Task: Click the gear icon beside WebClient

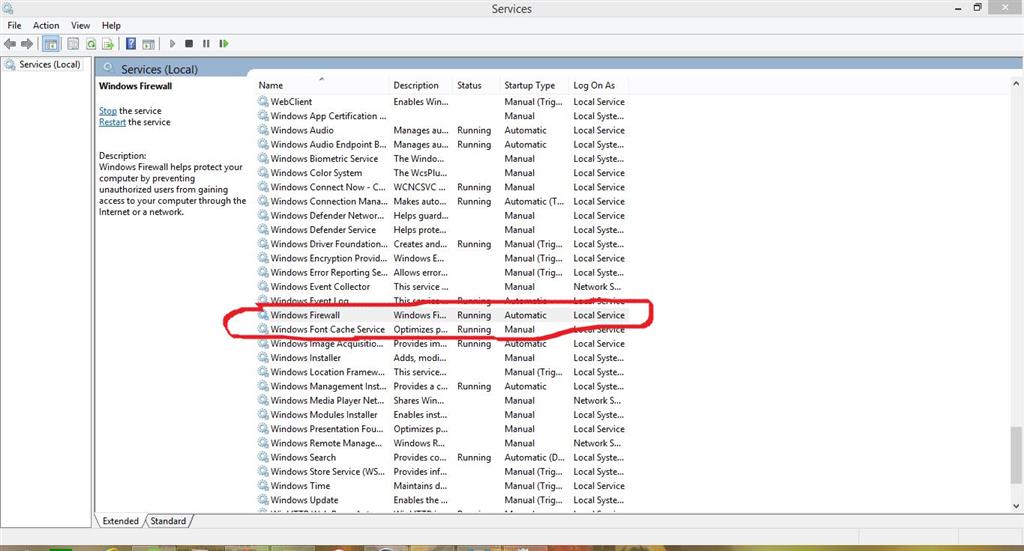Action: (x=263, y=102)
